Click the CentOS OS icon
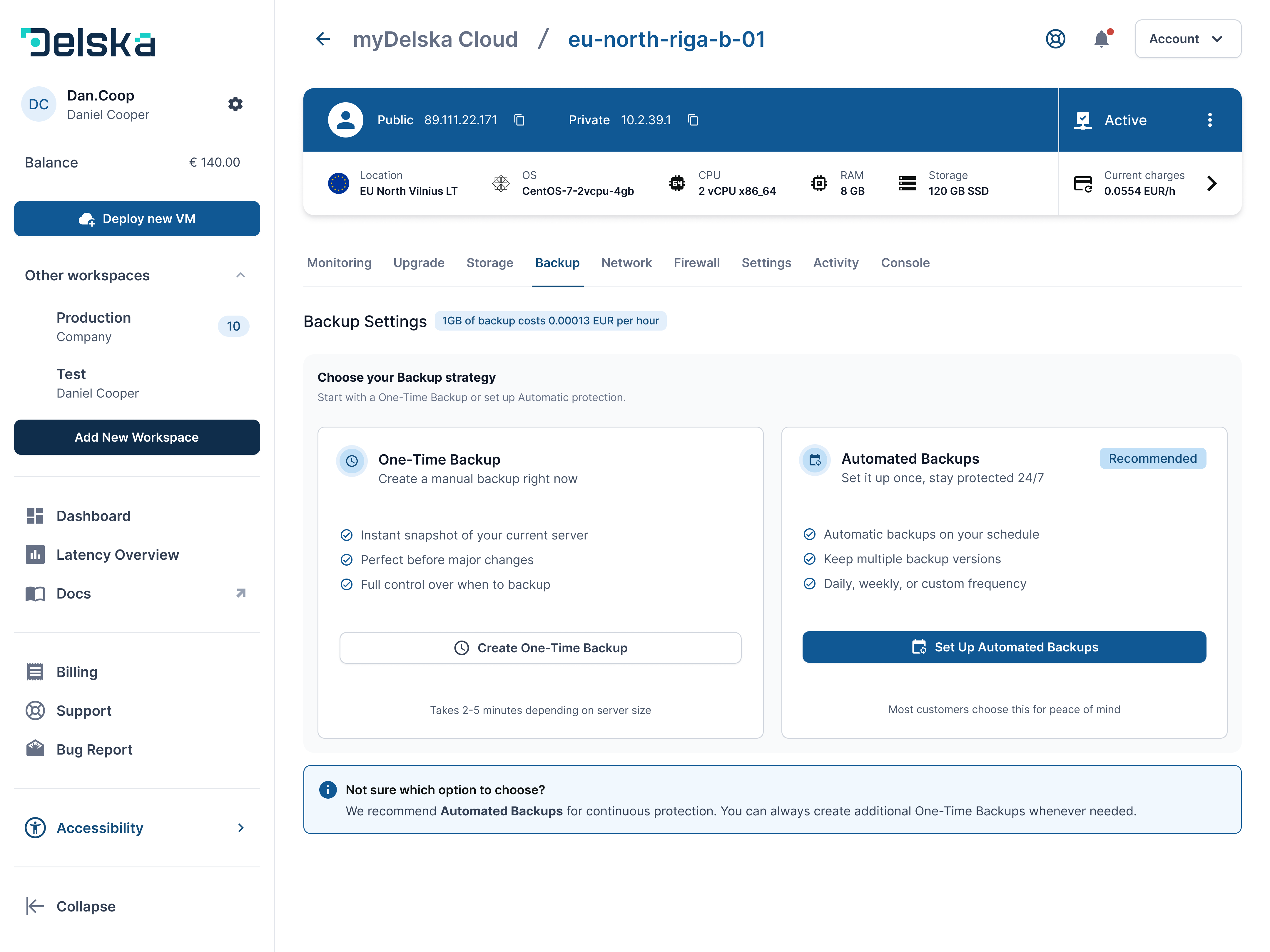This screenshot has width=1270, height=952. (x=501, y=183)
